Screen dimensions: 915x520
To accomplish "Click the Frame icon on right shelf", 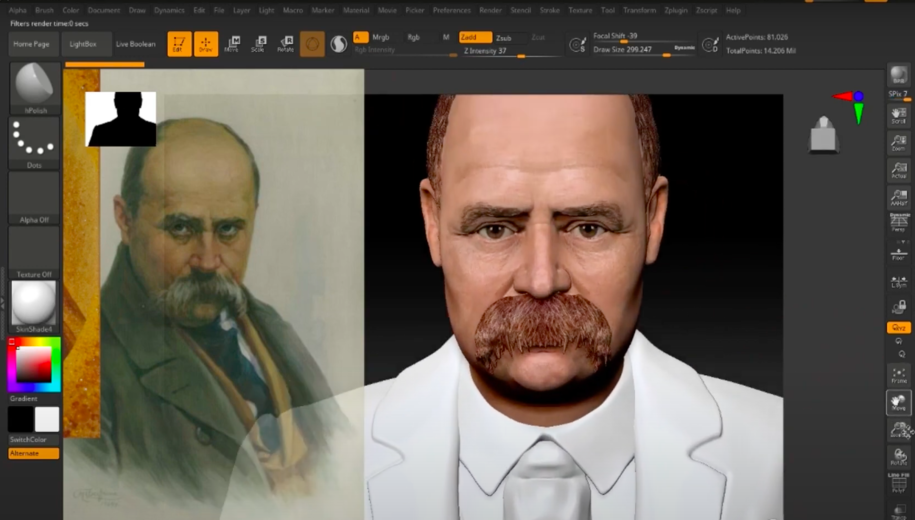I will 899,375.
